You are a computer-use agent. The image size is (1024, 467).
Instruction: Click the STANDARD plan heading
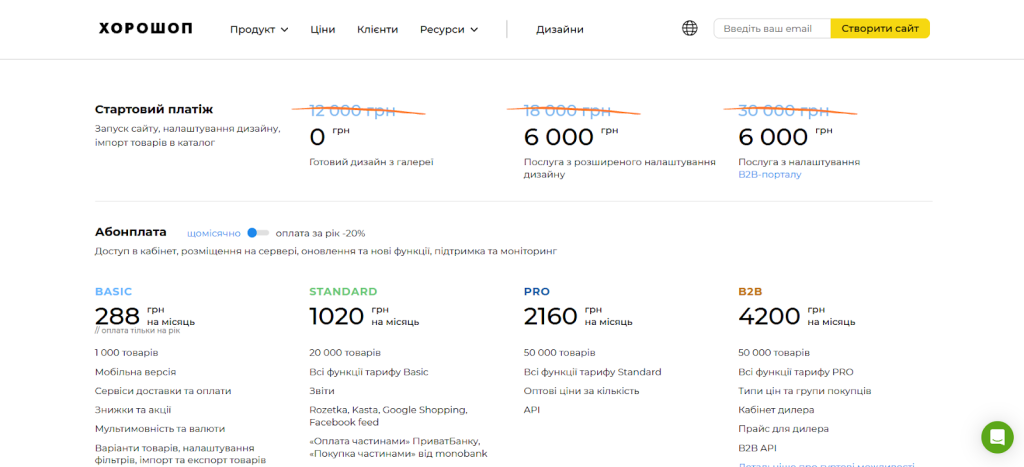tap(343, 292)
